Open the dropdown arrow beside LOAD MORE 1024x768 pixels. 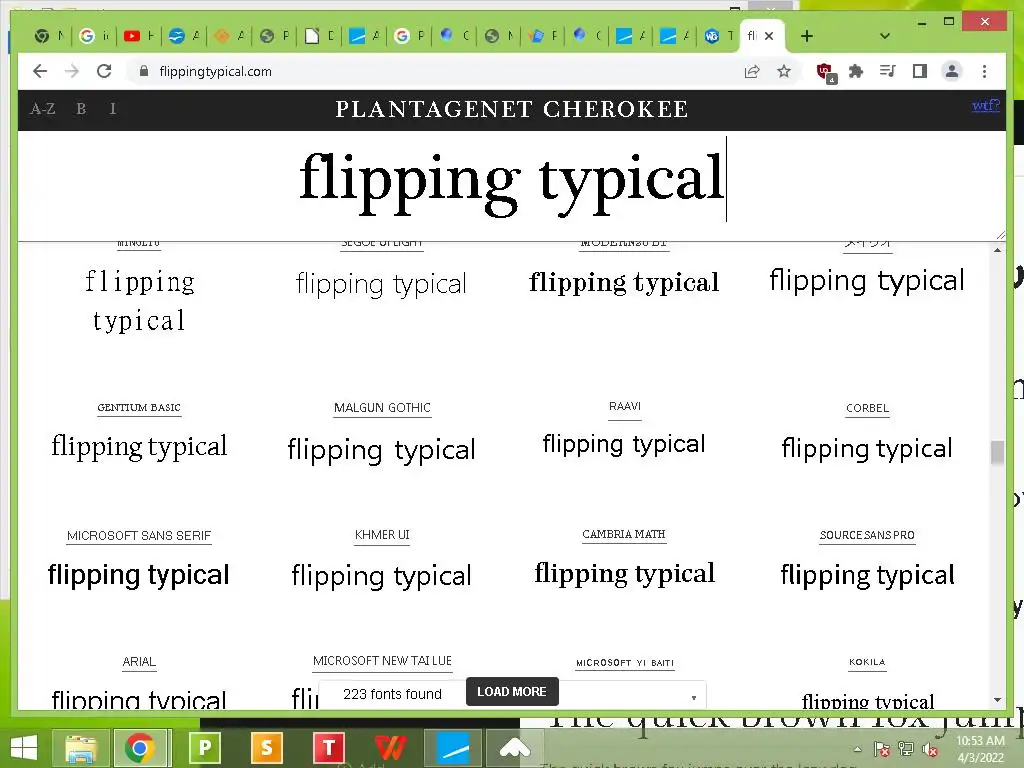point(694,697)
